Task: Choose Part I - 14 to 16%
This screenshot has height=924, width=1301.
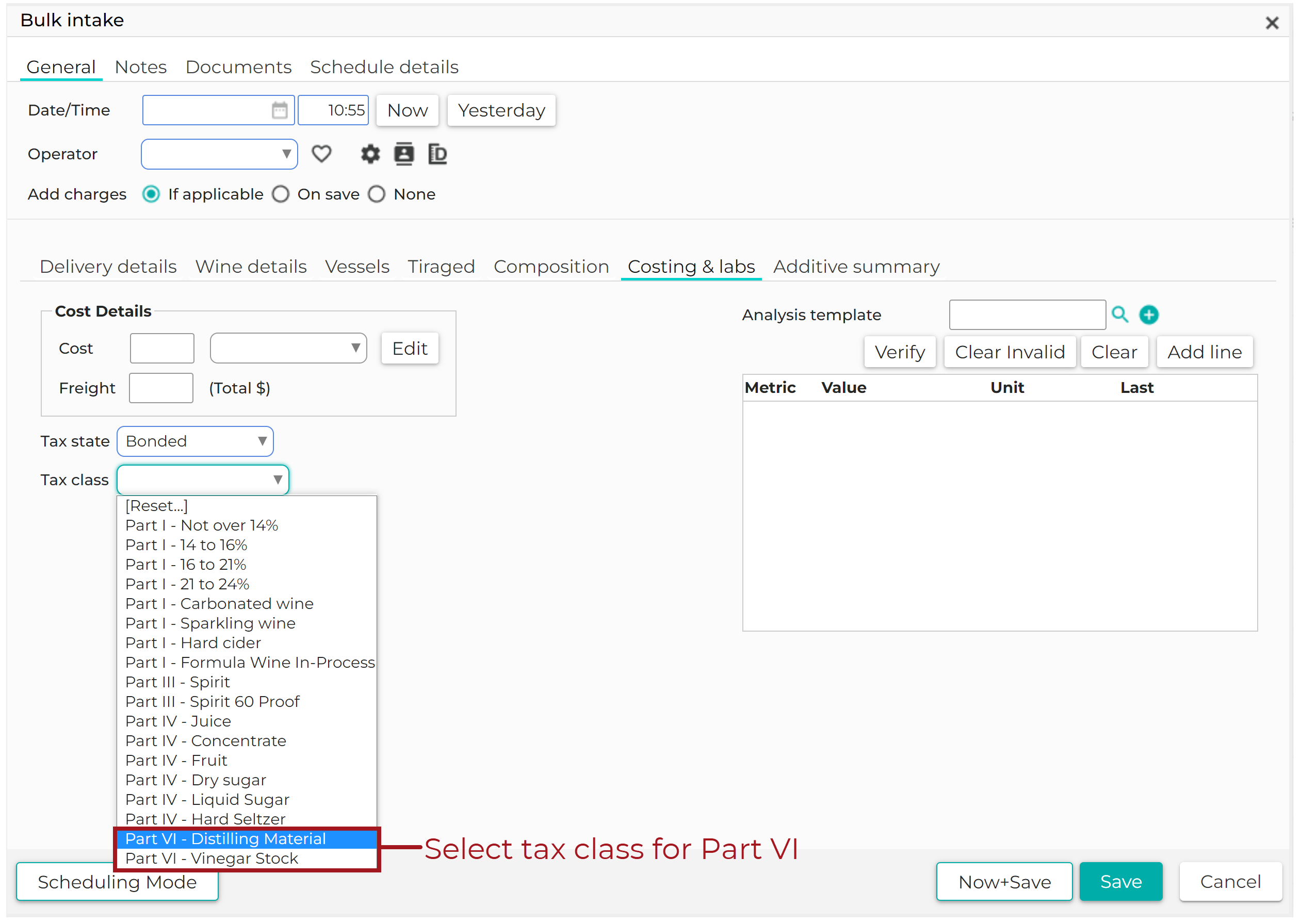Action: tap(247, 545)
